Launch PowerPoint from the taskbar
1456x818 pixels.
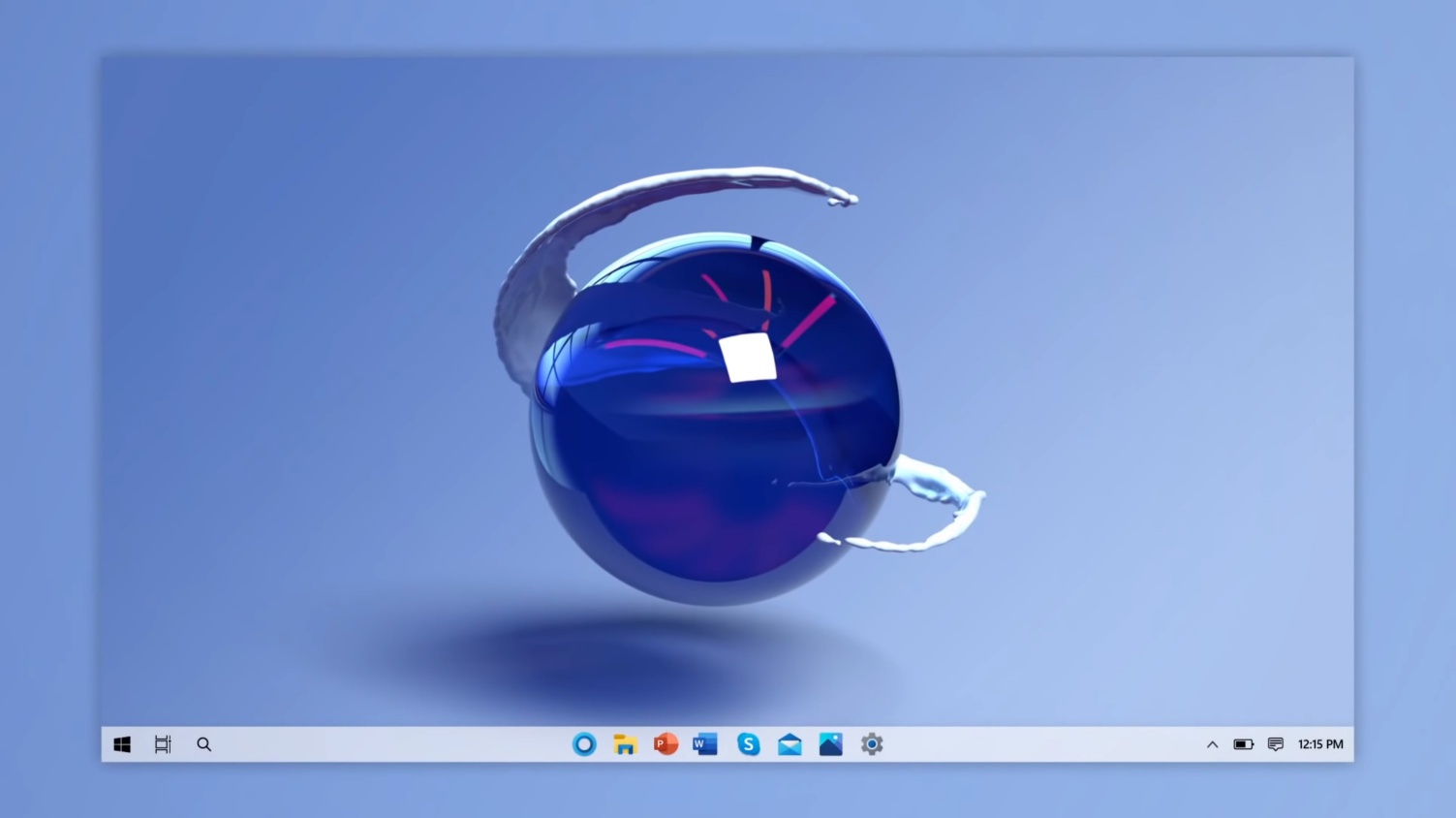pyautogui.click(x=666, y=744)
